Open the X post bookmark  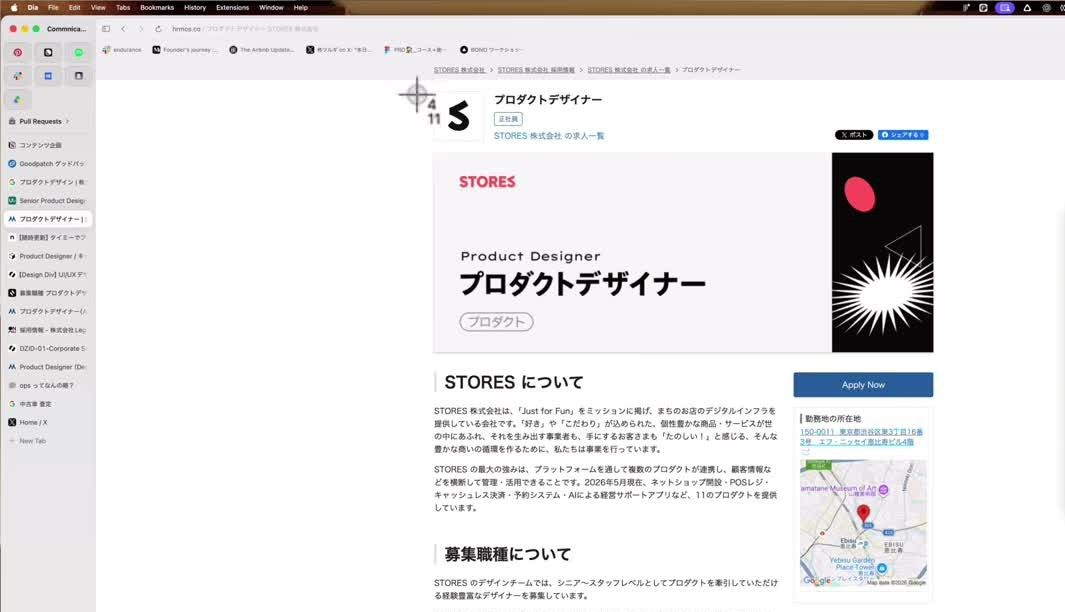[338, 50]
